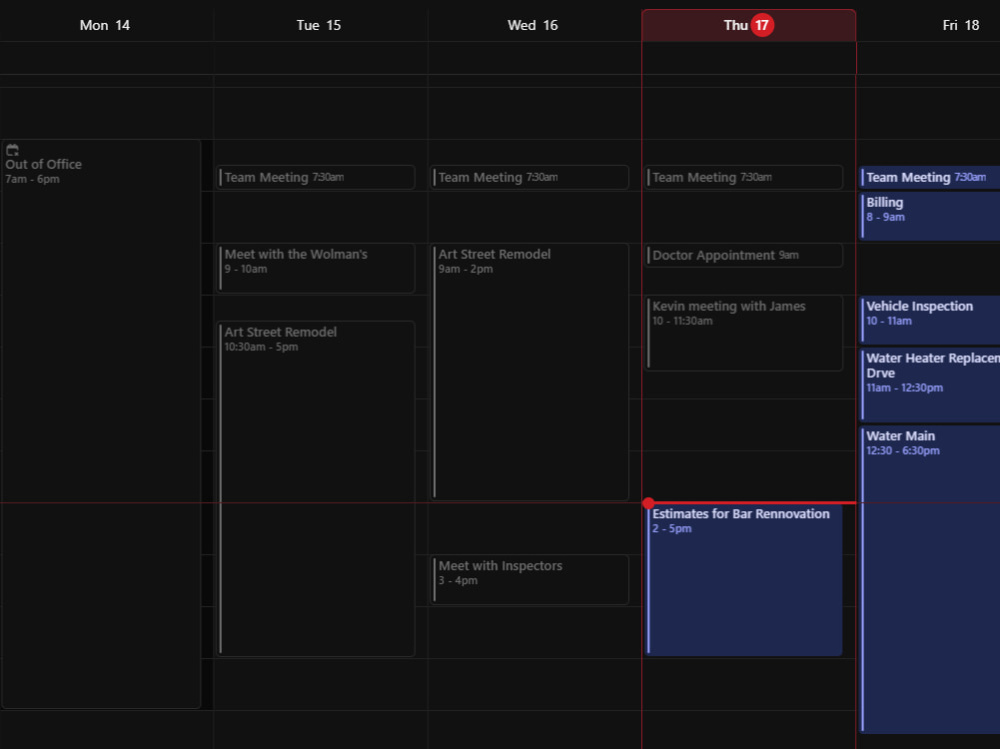Select the Mon 14 day header
1000x749 pixels.
click(x=105, y=26)
